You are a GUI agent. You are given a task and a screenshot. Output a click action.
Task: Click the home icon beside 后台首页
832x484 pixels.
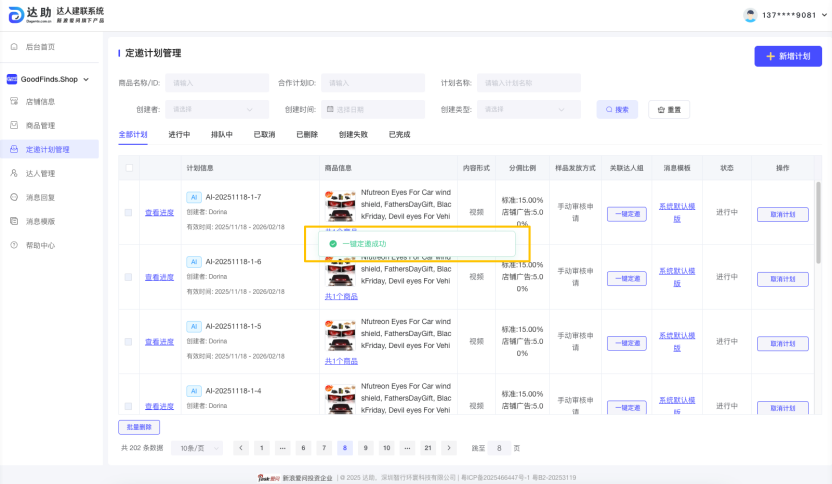[x=14, y=47]
